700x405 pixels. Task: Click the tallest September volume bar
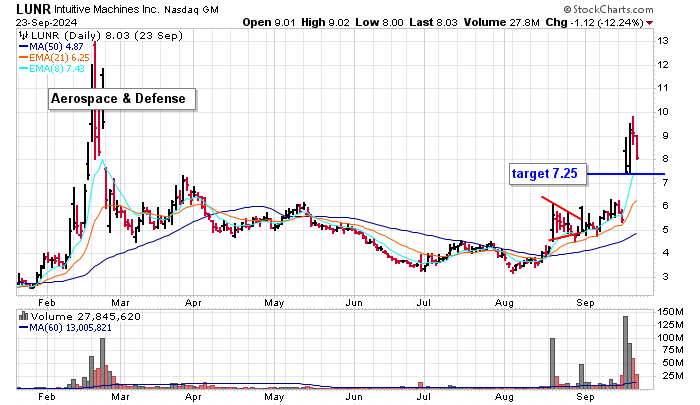[x=625, y=352]
